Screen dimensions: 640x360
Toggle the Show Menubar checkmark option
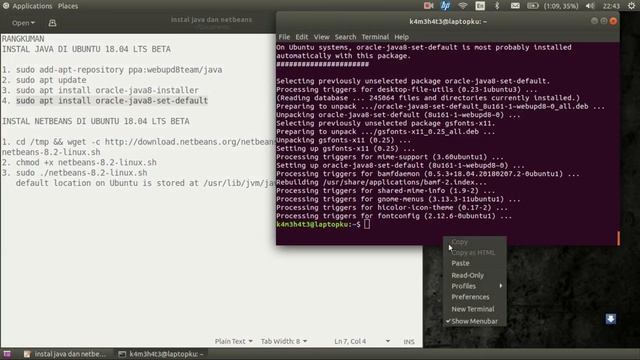[475, 321]
